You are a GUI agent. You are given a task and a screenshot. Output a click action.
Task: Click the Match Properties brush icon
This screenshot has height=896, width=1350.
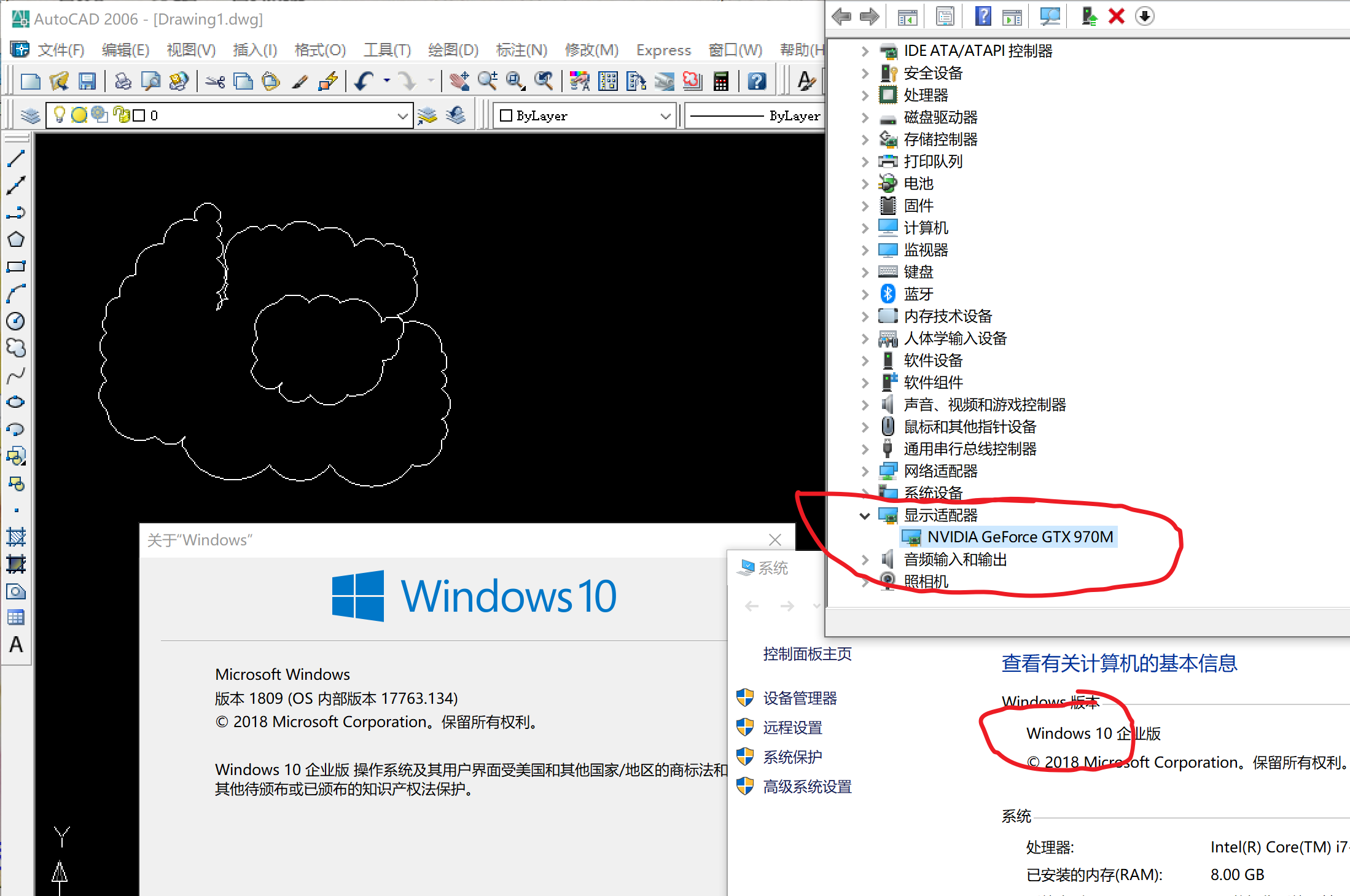(300, 81)
